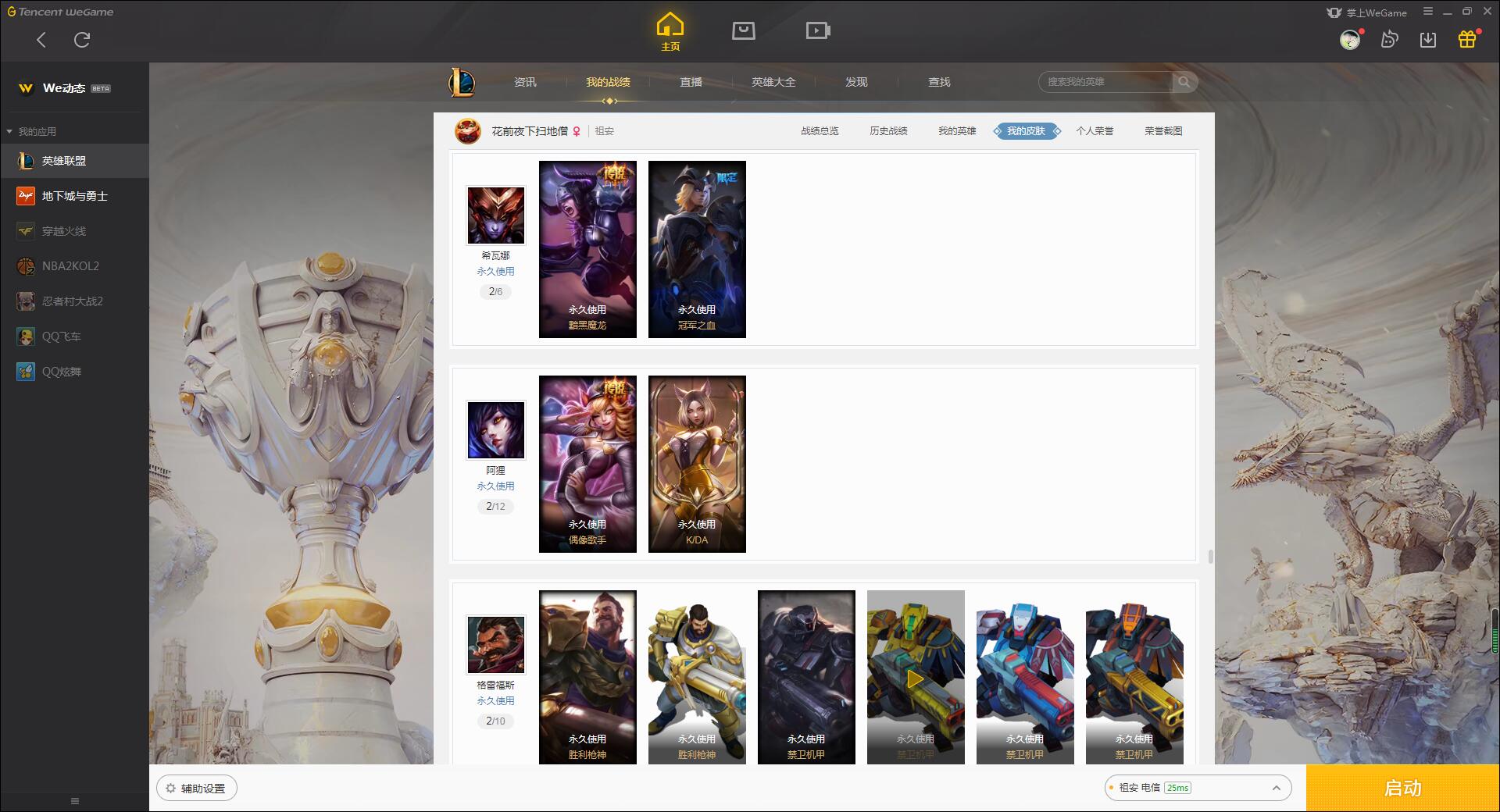Switch to the 英雄大全 tab
Screen dimensions: 1500x812
pos(773,82)
